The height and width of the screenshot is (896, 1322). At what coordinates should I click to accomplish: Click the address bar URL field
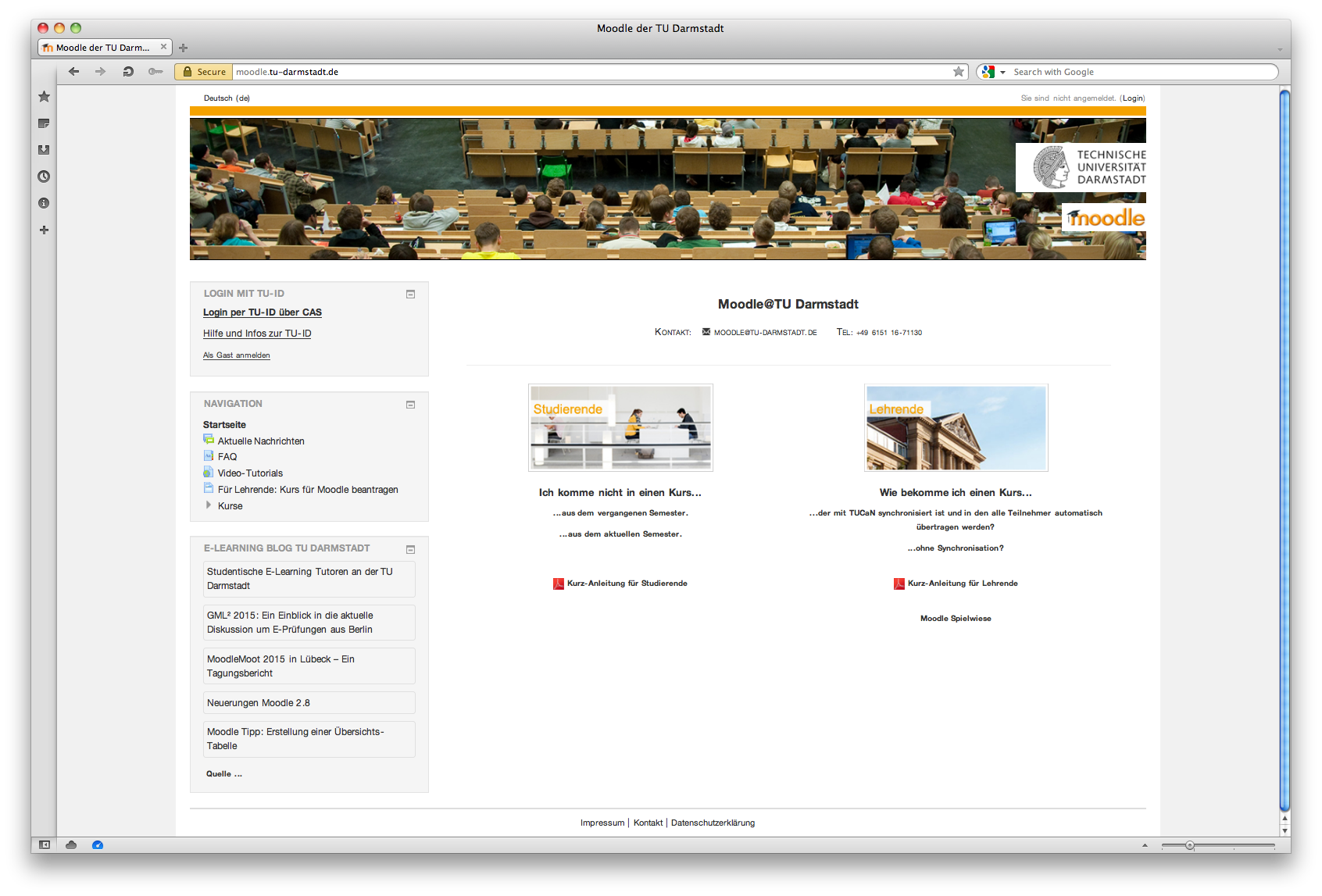(591, 72)
